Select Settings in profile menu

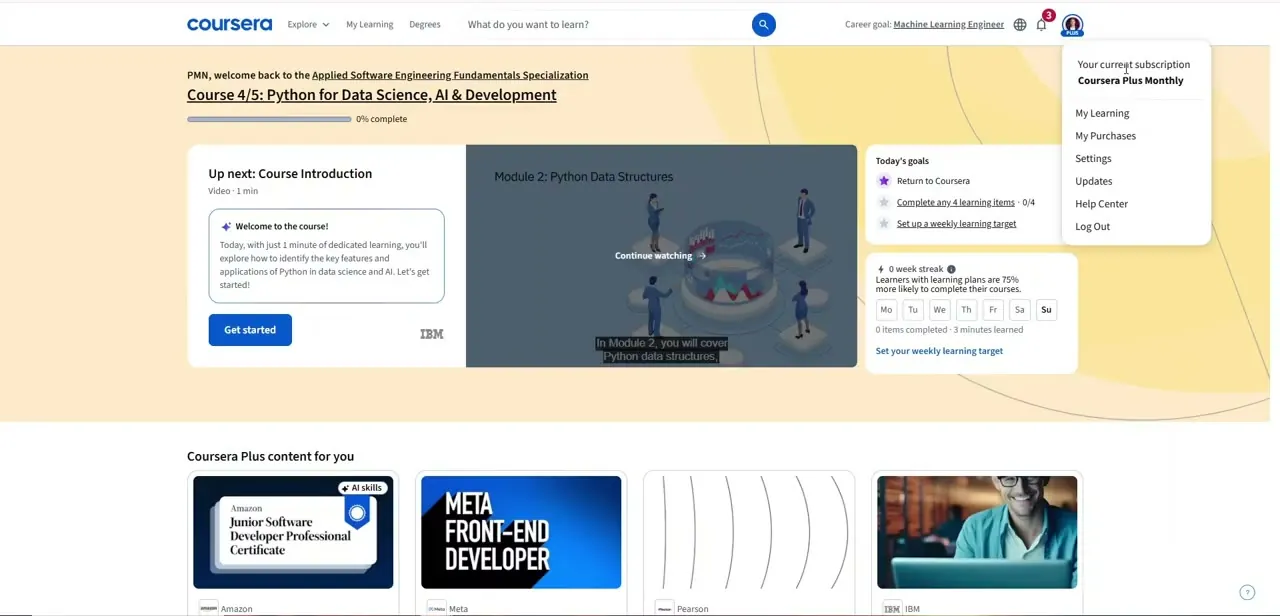1093,158
